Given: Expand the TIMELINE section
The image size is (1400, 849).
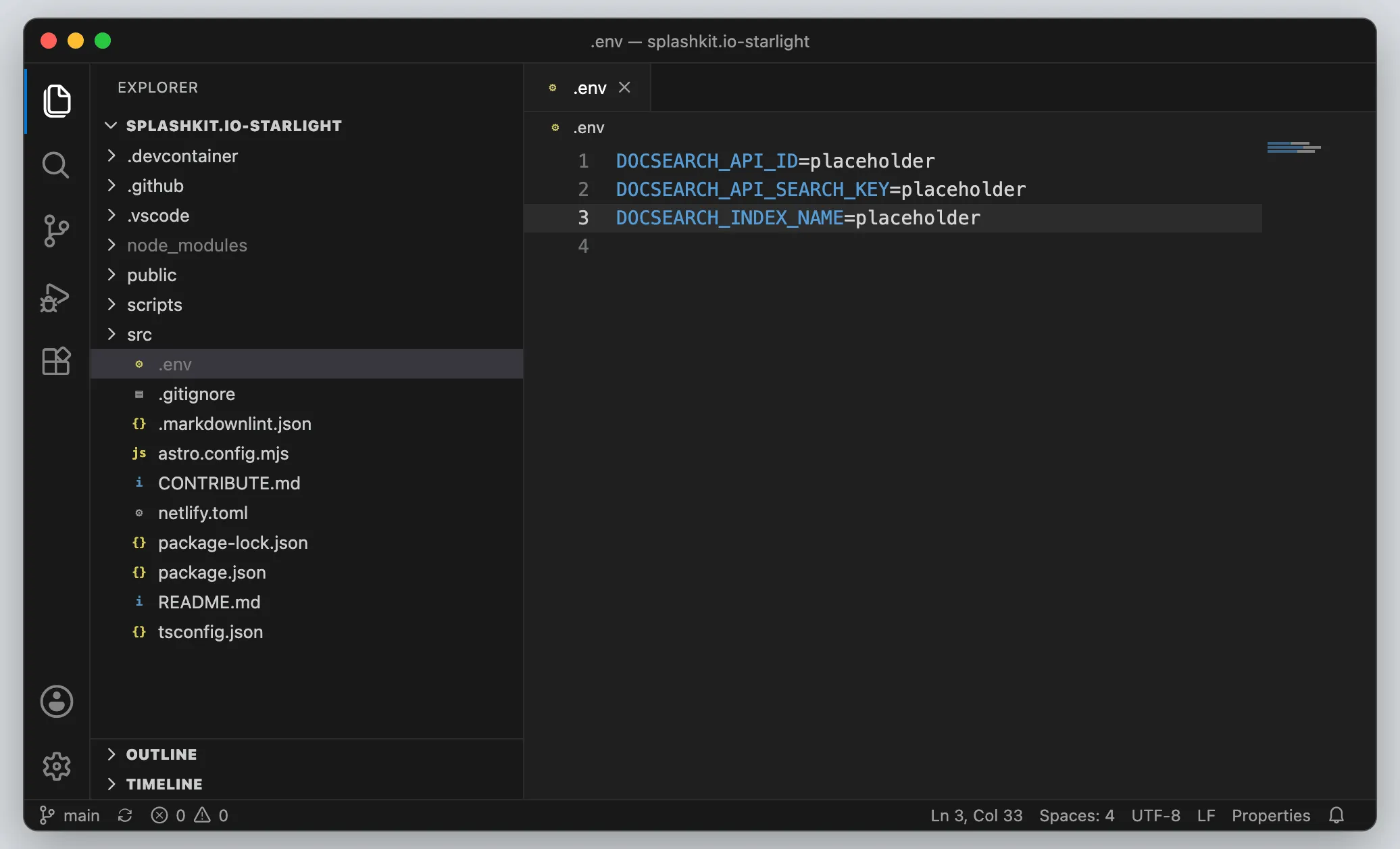Looking at the screenshot, I should tap(307, 784).
